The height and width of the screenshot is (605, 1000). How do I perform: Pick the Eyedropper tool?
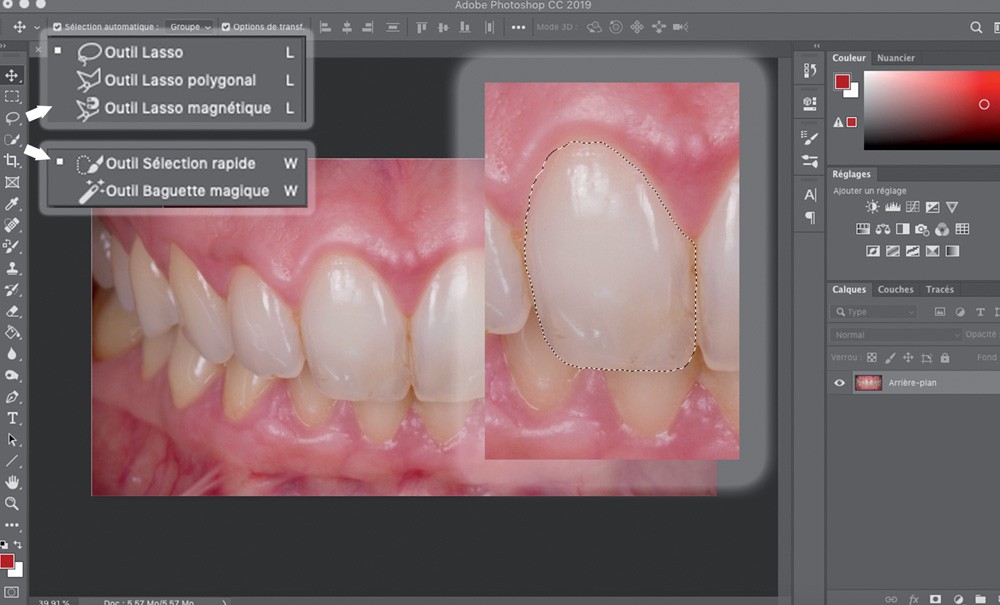coord(12,204)
